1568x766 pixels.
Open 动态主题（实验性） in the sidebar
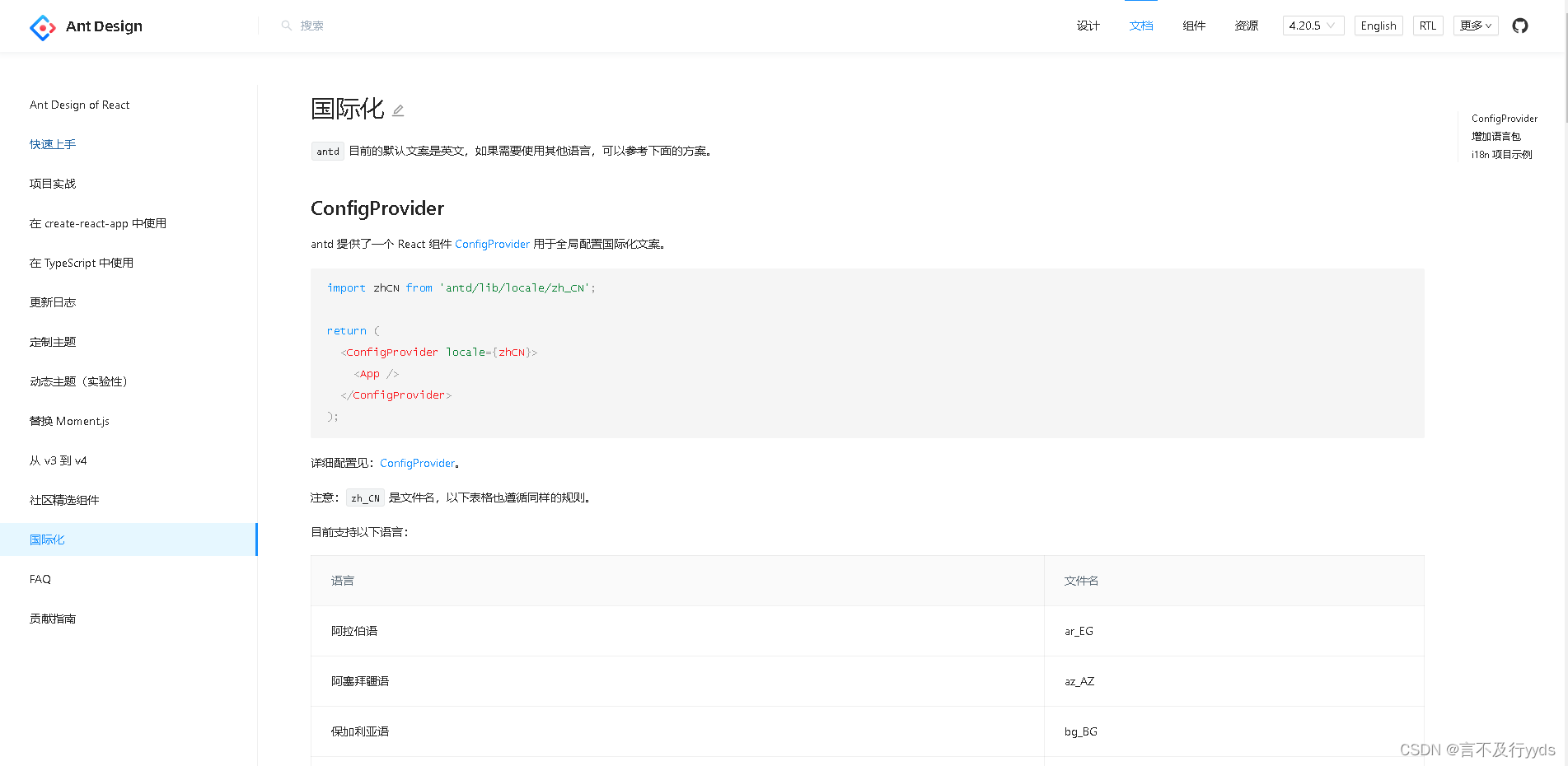78,381
